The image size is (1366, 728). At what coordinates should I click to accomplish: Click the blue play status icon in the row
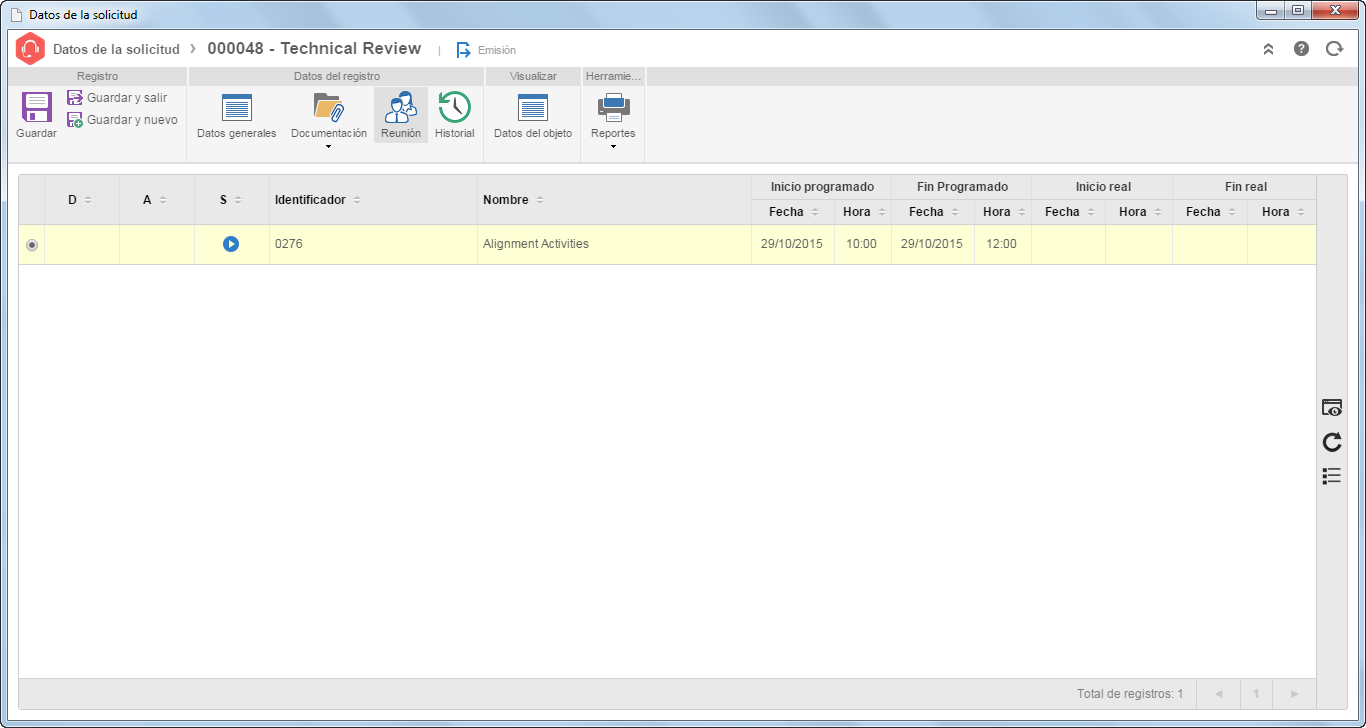(231, 244)
